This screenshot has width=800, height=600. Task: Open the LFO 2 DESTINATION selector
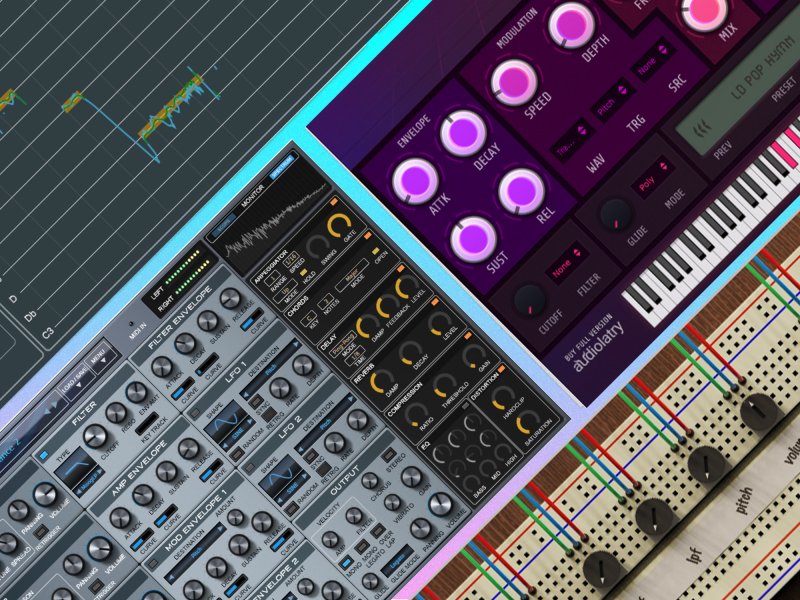click(326, 423)
